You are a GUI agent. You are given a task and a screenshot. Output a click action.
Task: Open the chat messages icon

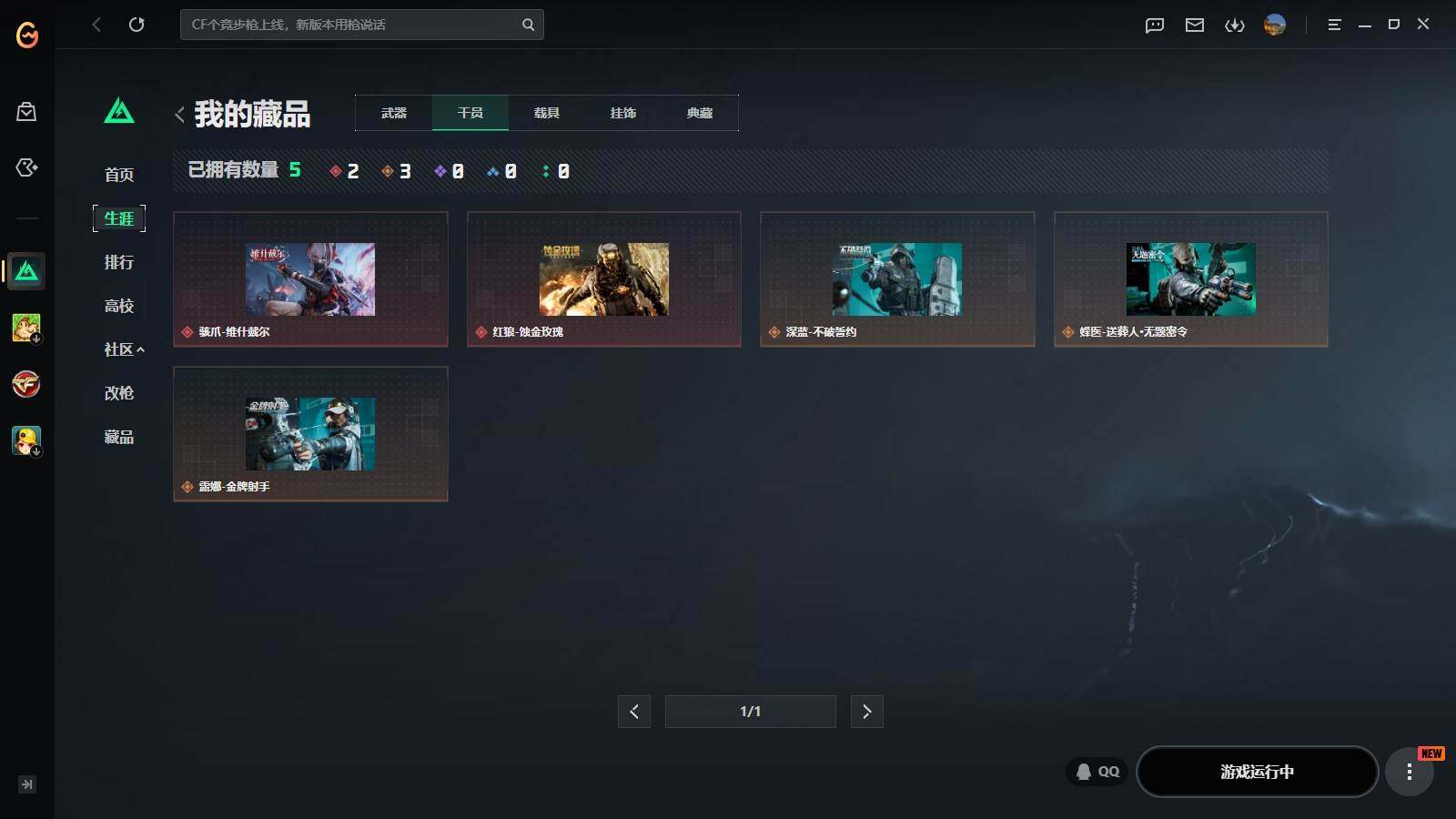pyautogui.click(x=1155, y=25)
